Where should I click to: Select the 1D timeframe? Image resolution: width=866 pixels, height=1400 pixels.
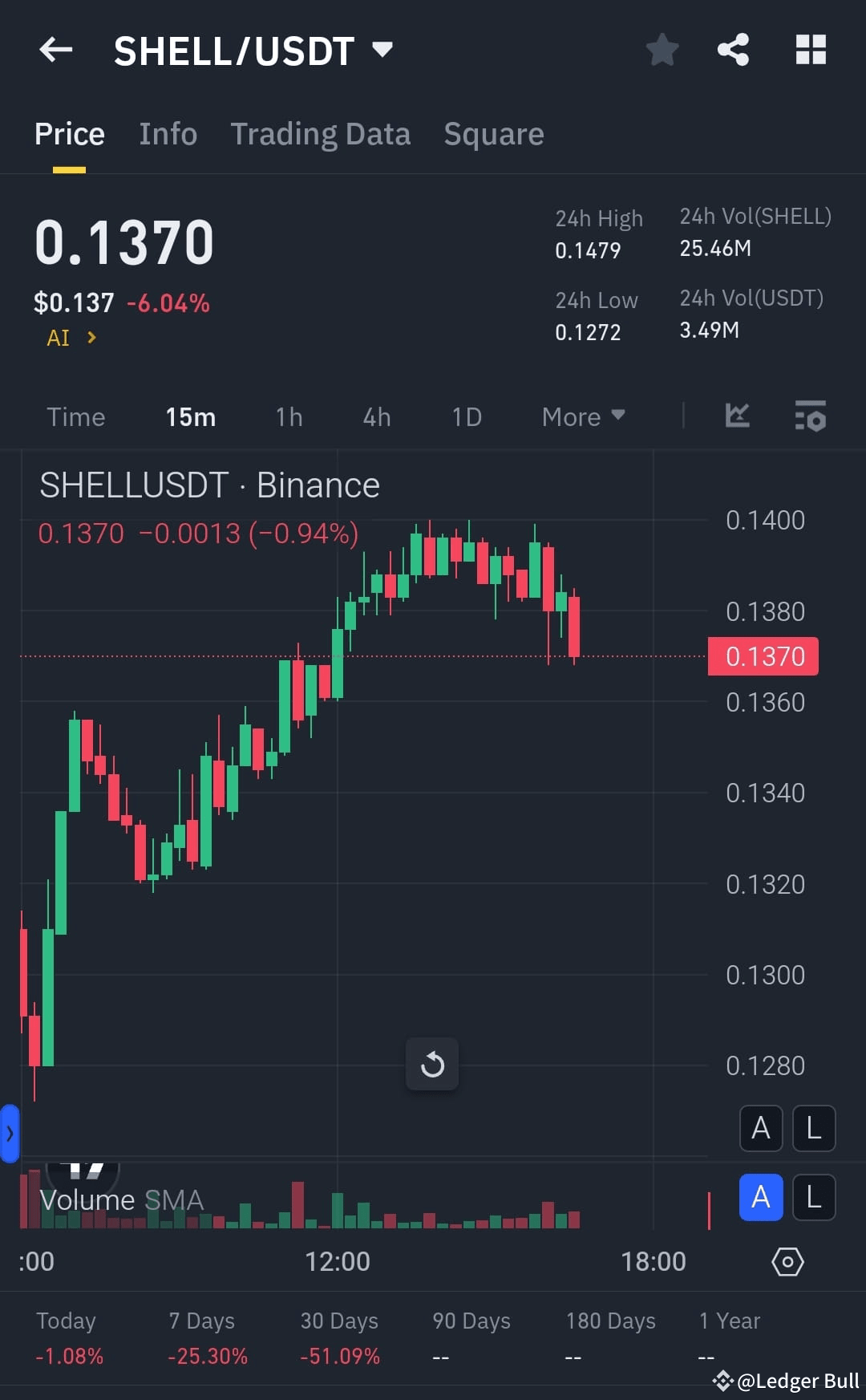pos(466,416)
